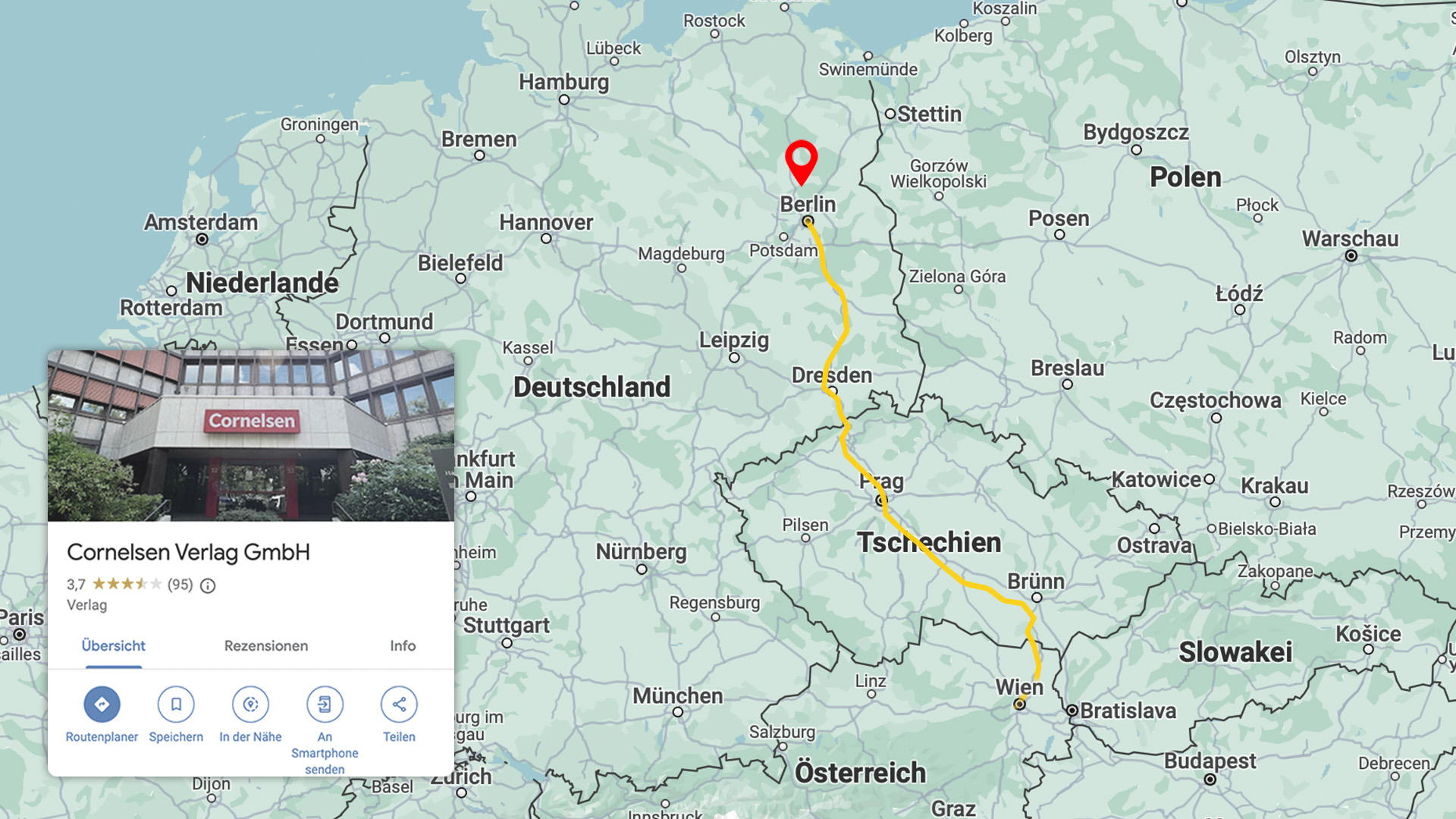Click the Cornelsen Verlag GmbH title
Image resolution: width=1456 pixels, height=819 pixels.
189,552
